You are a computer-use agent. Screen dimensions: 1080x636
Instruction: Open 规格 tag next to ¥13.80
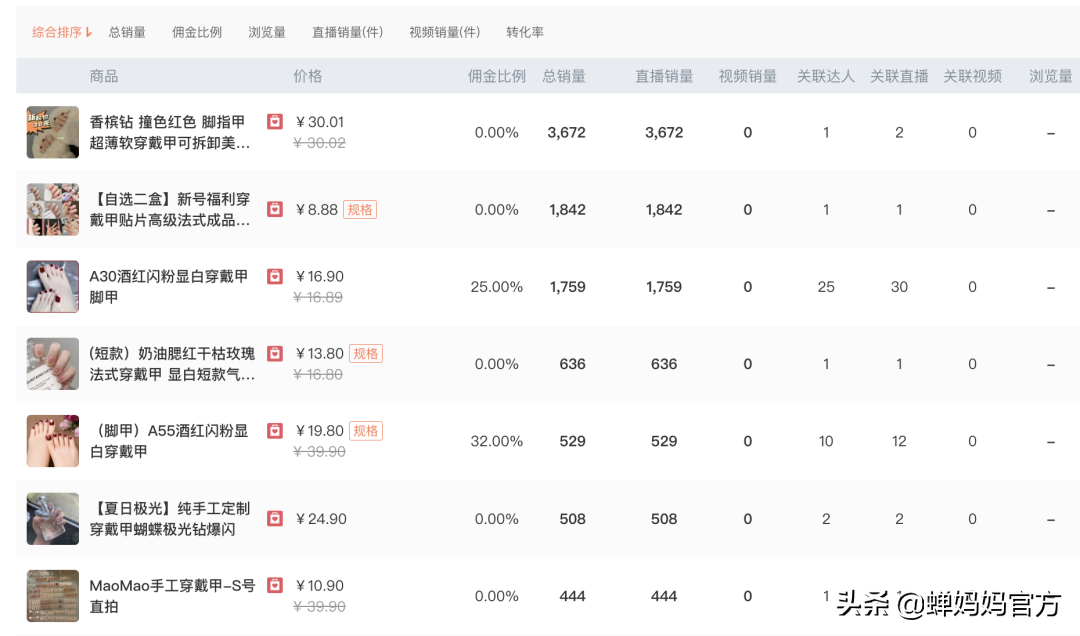tap(366, 353)
